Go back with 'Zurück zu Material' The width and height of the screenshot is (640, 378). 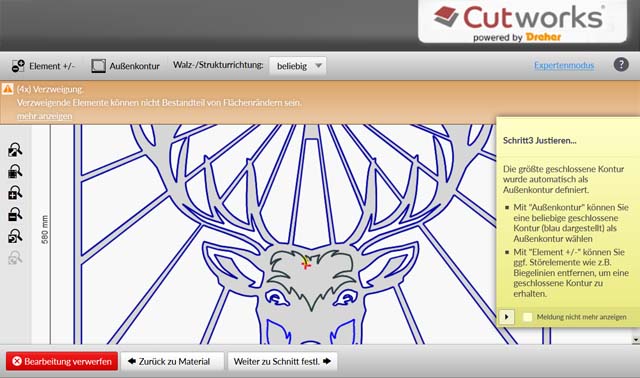pos(172,361)
